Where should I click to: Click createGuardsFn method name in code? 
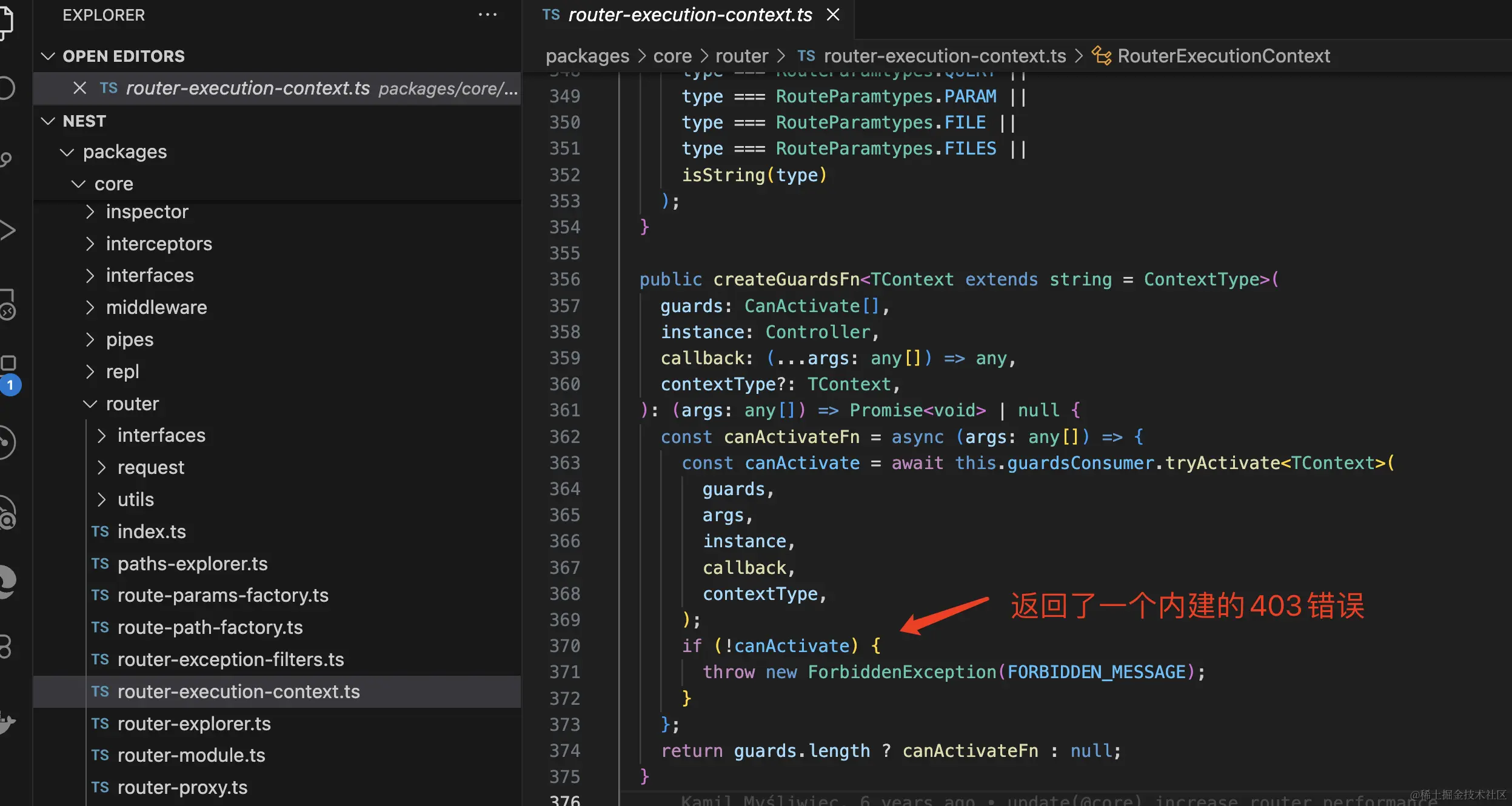786,279
